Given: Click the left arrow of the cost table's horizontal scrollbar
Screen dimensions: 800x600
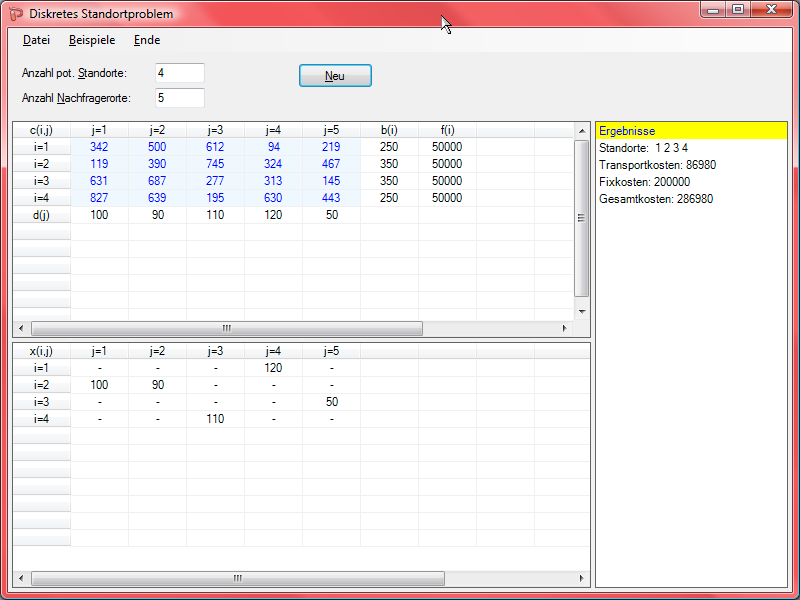Looking at the screenshot, I should coord(21,328).
